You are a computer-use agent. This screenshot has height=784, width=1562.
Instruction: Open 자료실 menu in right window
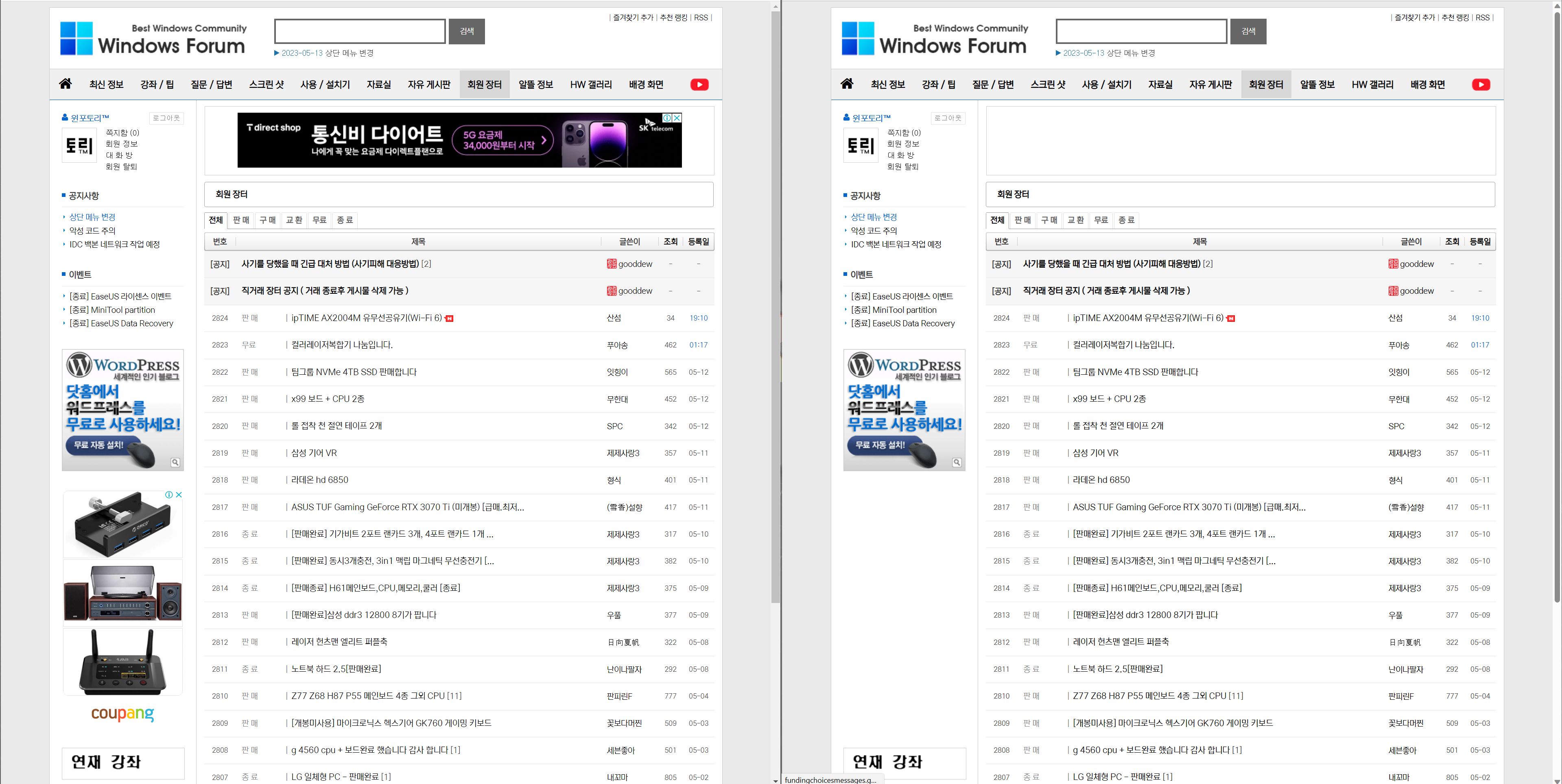1160,84
